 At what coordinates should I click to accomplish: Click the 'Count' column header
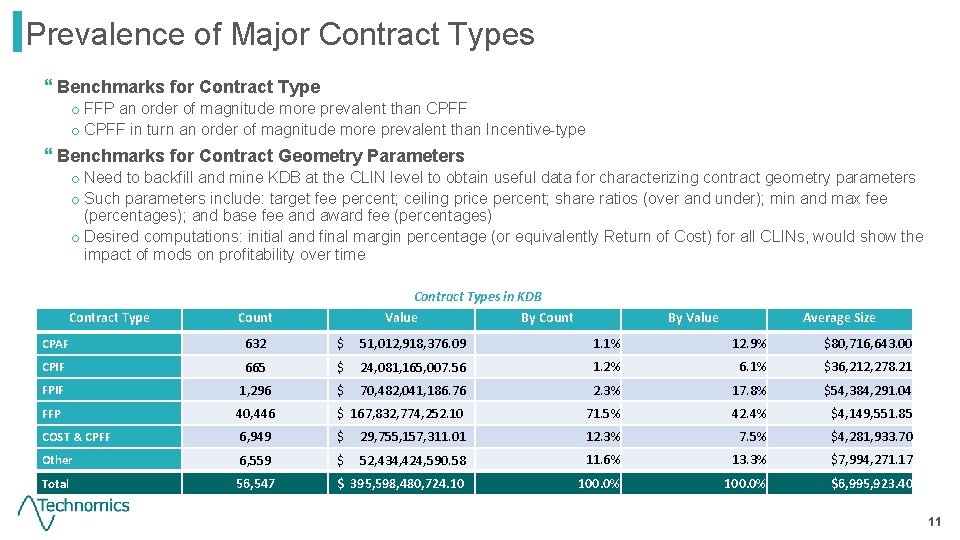tap(255, 318)
